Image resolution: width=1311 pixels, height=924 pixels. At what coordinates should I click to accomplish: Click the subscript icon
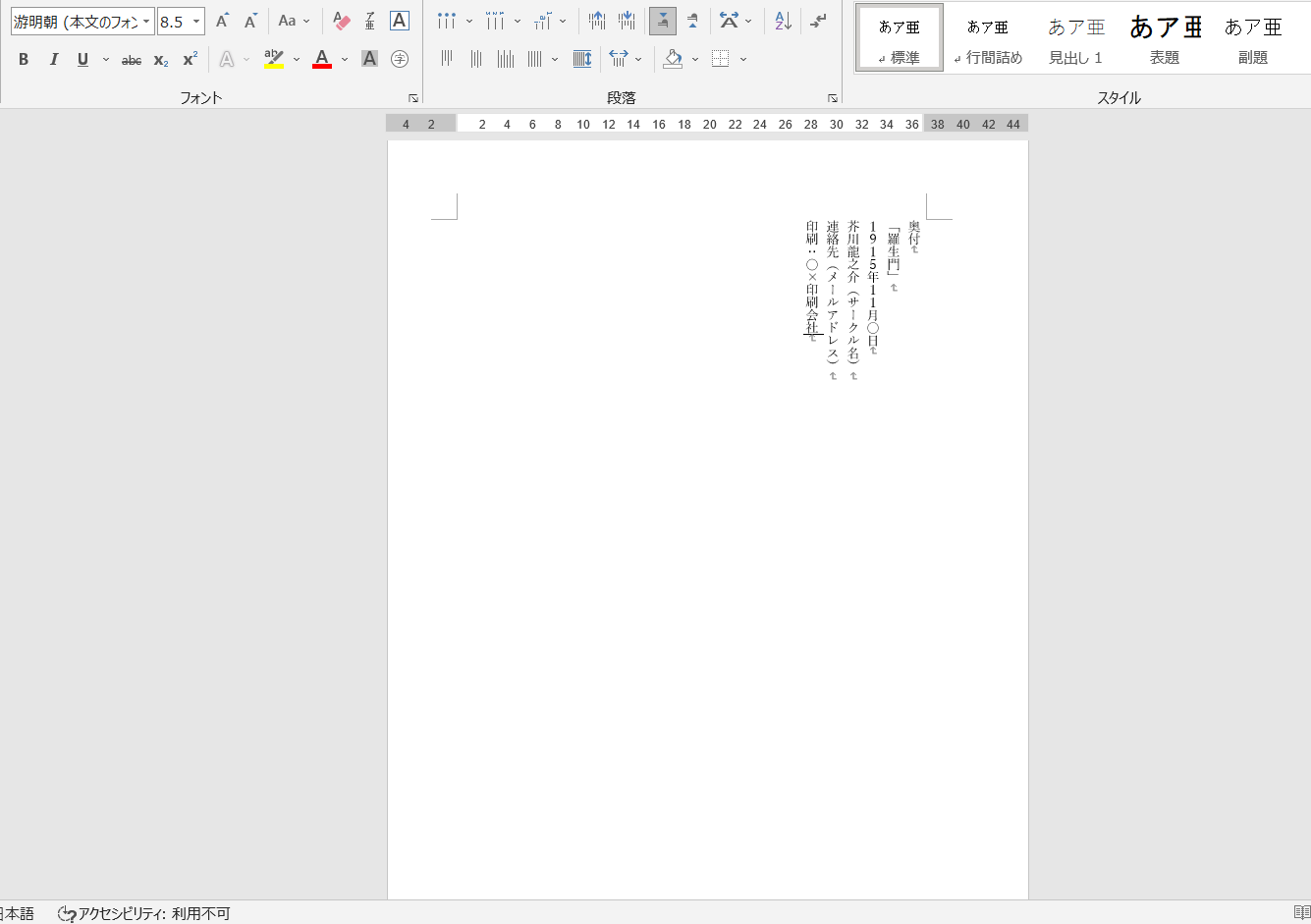pyautogui.click(x=159, y=59)
